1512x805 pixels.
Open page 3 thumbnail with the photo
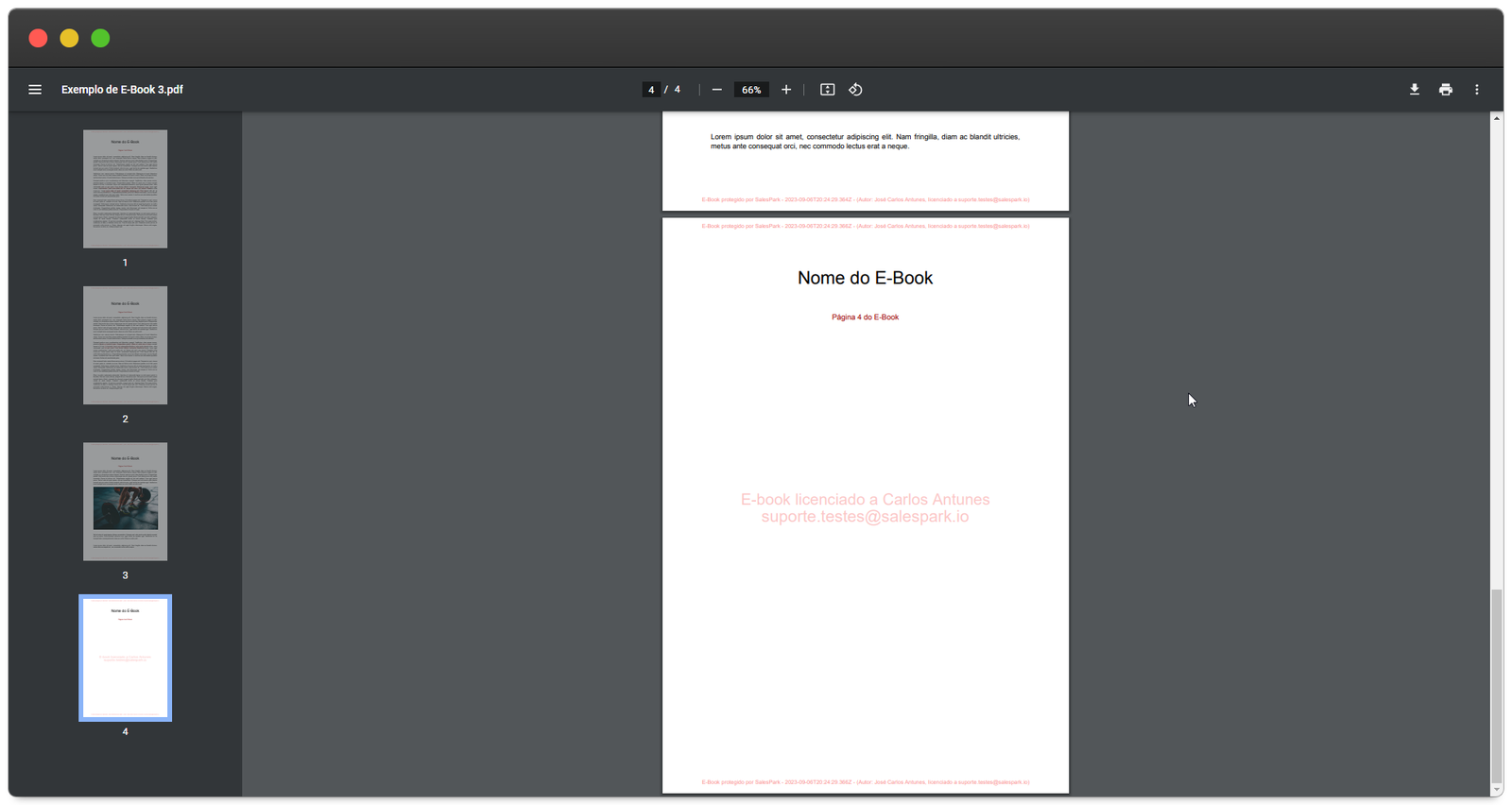[x=125, y=502]
